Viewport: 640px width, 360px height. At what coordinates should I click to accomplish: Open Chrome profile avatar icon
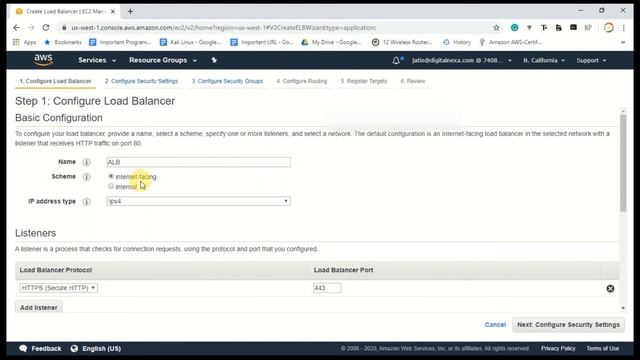click(x=609, y=28)
